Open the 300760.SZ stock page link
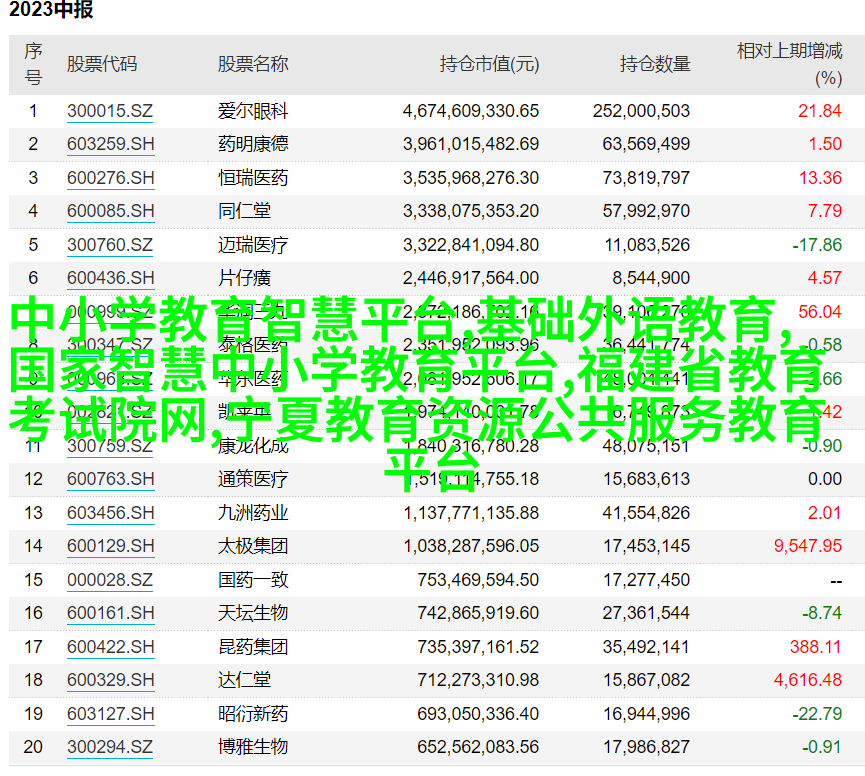This screenshot has width=865, height=776. 110,245
